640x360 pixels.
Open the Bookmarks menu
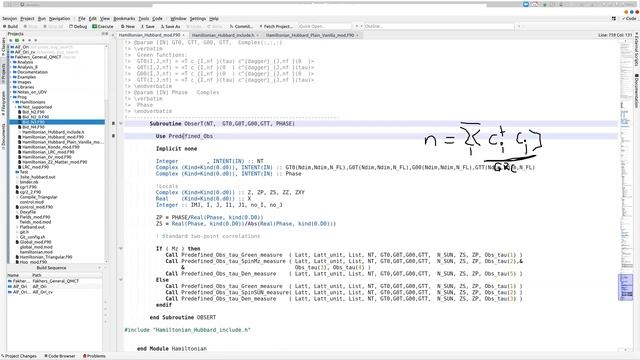click(x=124, y=19)
